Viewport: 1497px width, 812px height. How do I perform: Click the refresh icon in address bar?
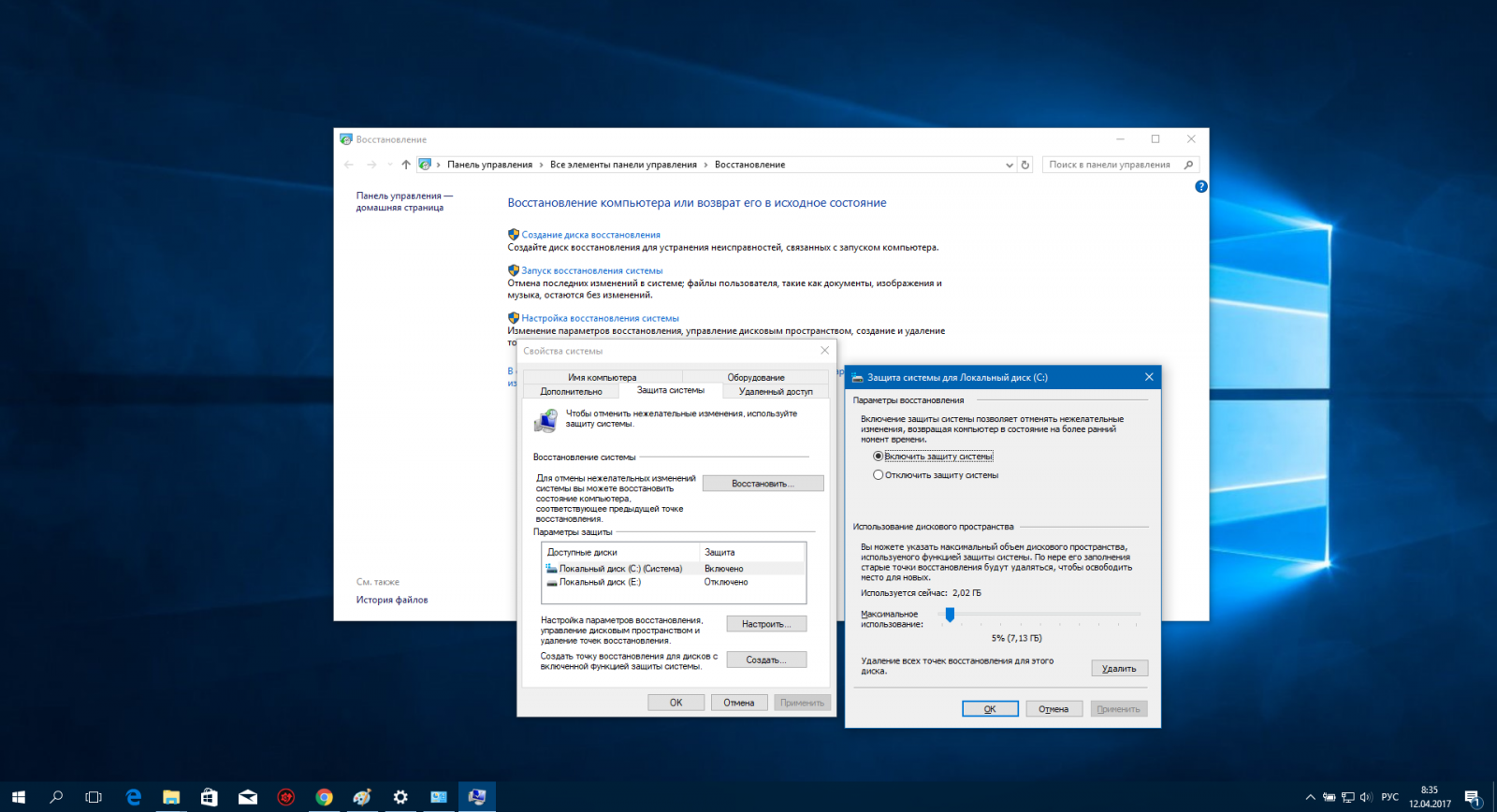pos(1025,165)
